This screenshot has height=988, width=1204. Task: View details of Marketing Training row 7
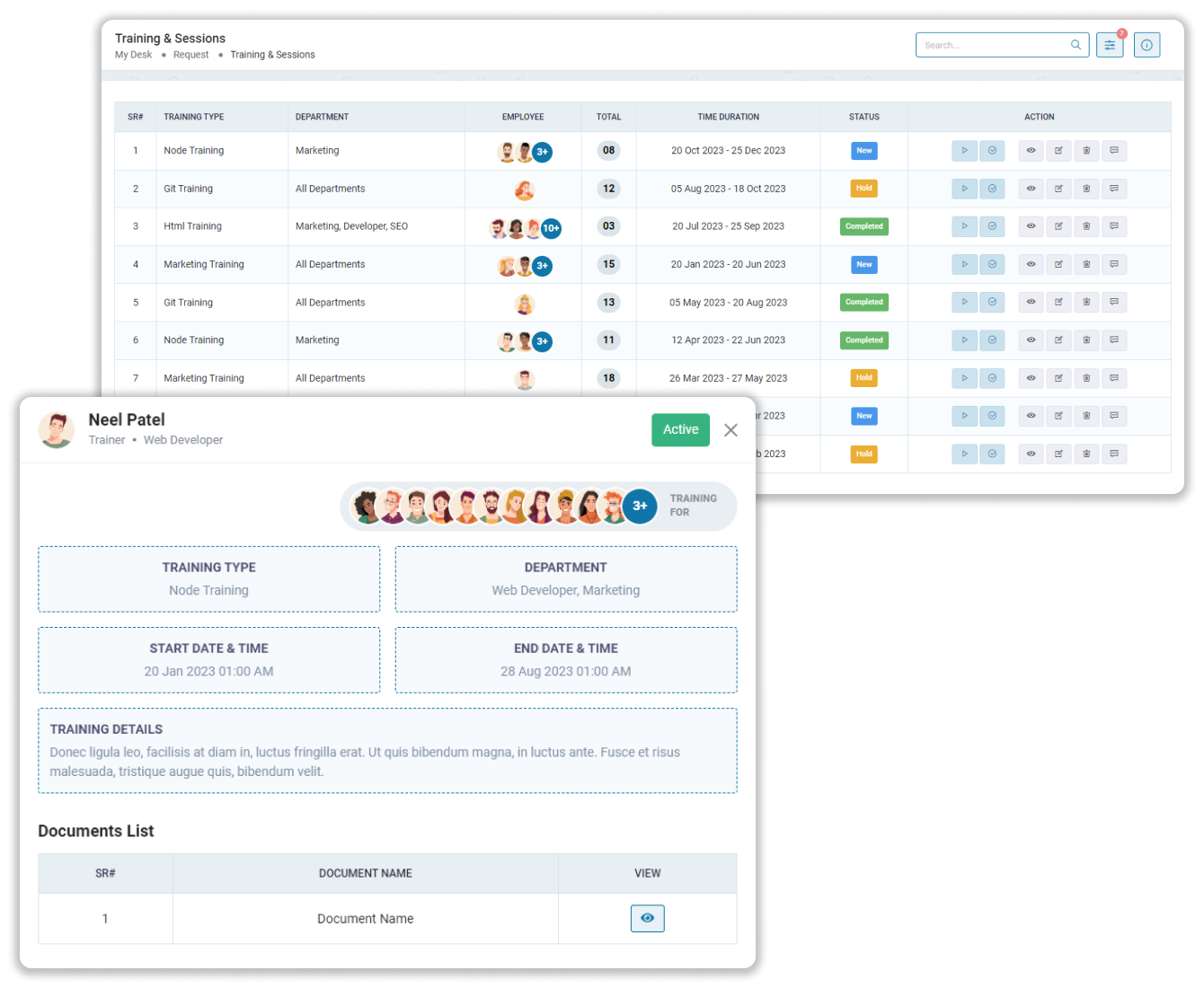click(1031, 378)
